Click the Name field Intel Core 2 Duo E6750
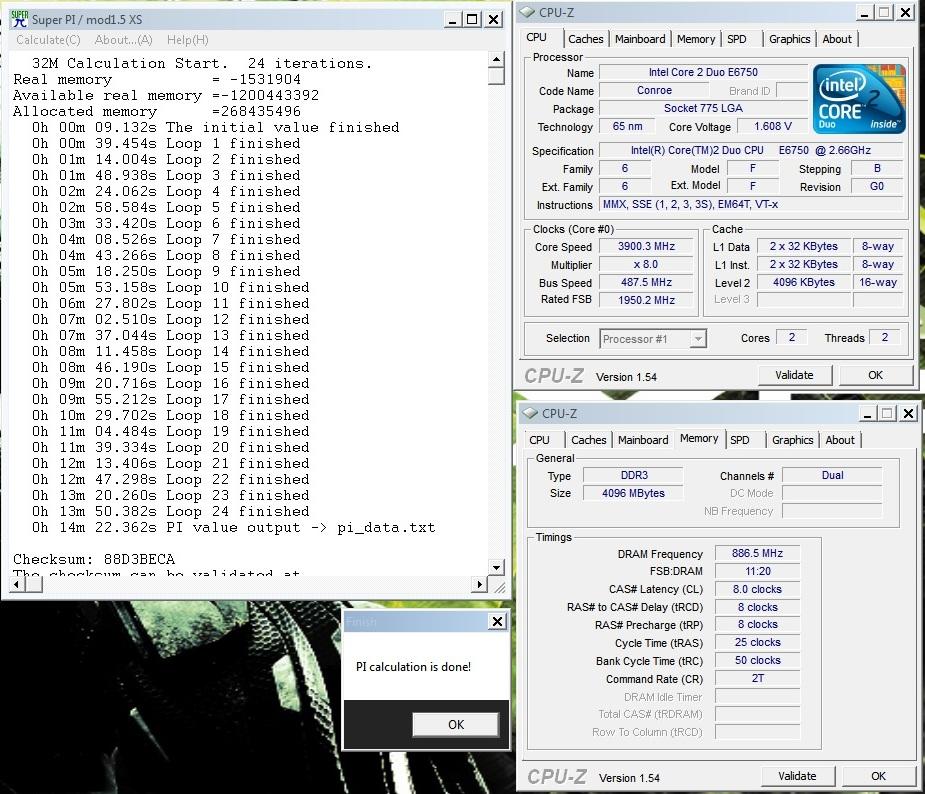Image resolution: width=925 pixels, height=794 pixels. 703,73
